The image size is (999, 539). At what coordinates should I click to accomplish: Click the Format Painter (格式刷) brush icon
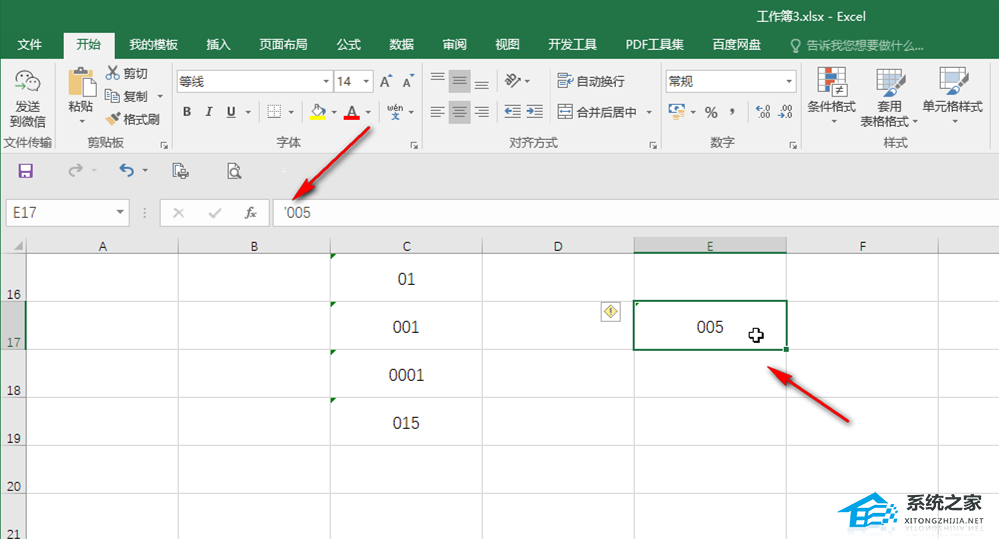click(x=113, y=119)
